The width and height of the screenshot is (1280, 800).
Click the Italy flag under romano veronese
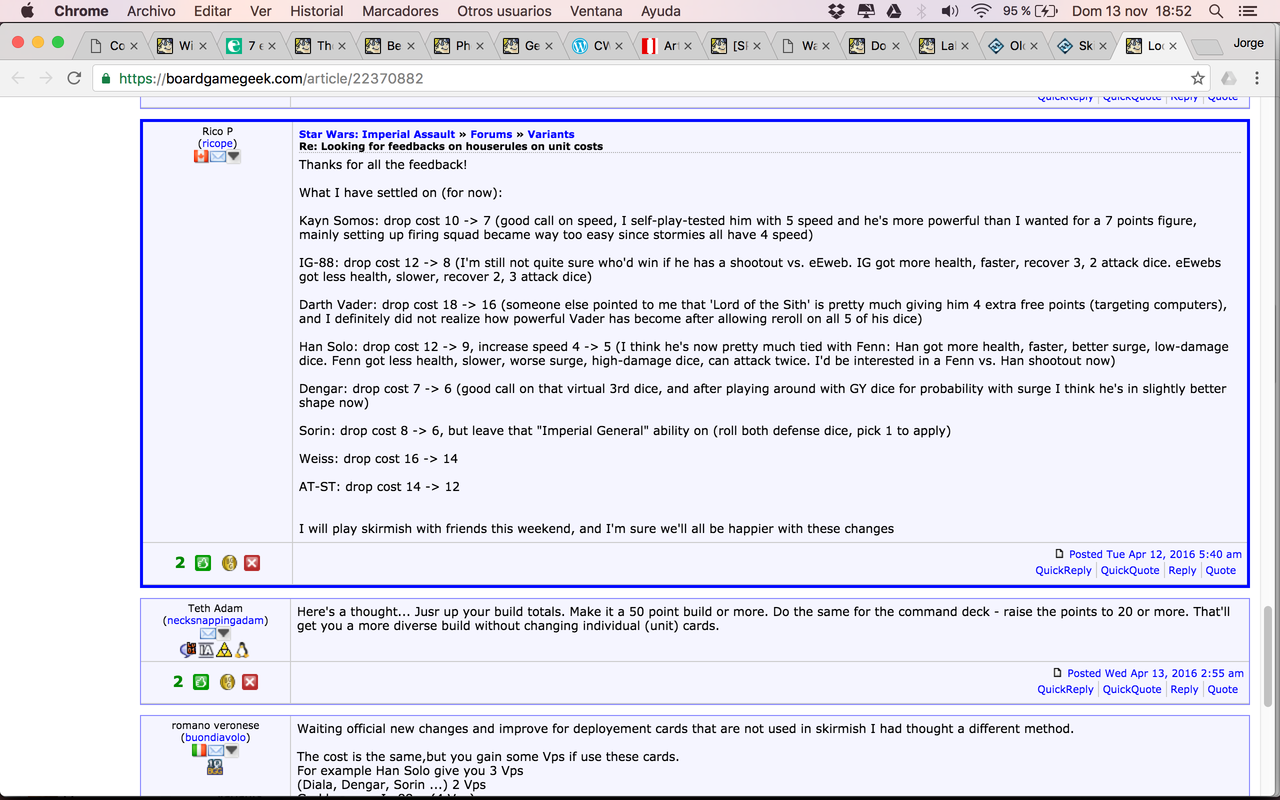199,751
